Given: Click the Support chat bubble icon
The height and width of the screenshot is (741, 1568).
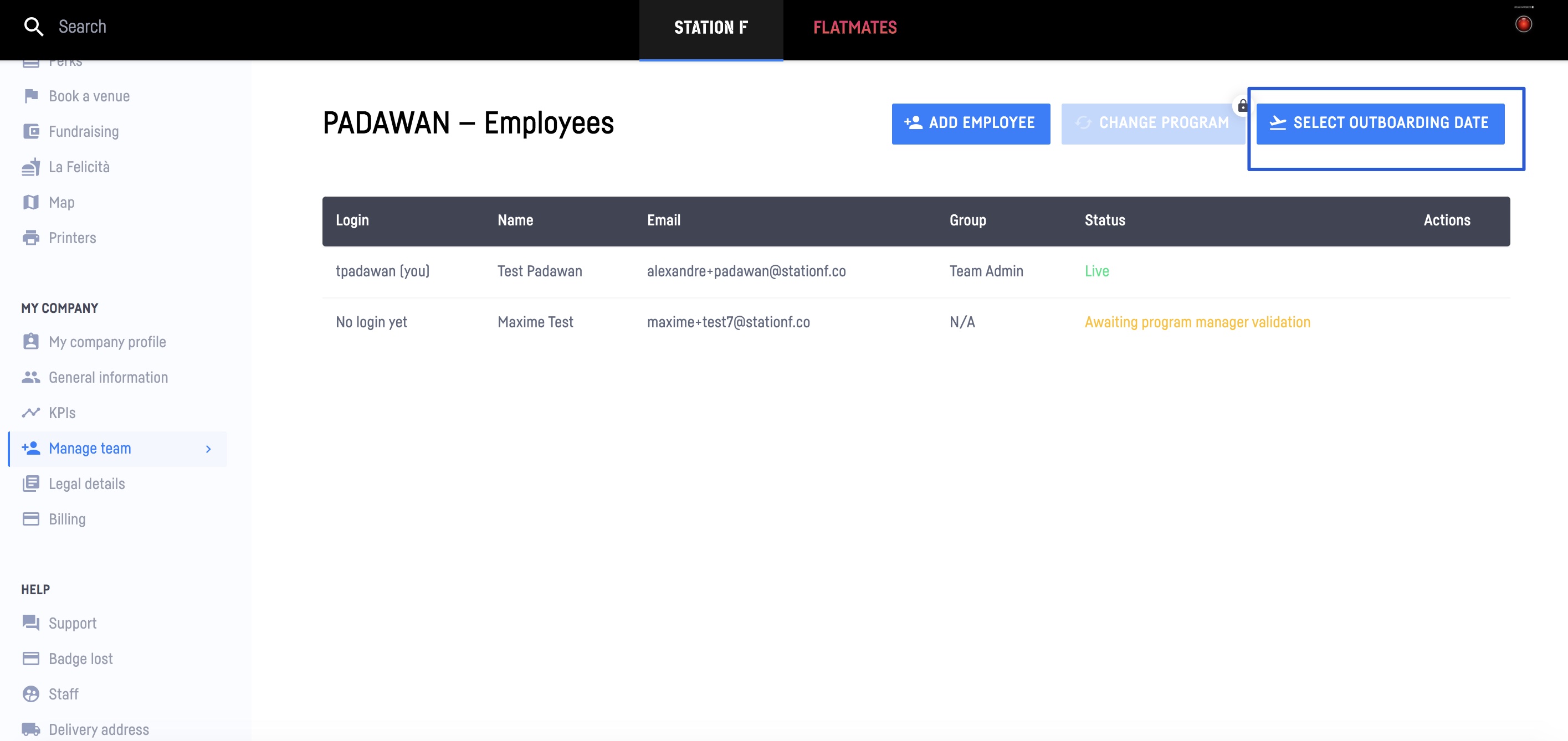Looking at the screenshot, I should coord(30,623).
